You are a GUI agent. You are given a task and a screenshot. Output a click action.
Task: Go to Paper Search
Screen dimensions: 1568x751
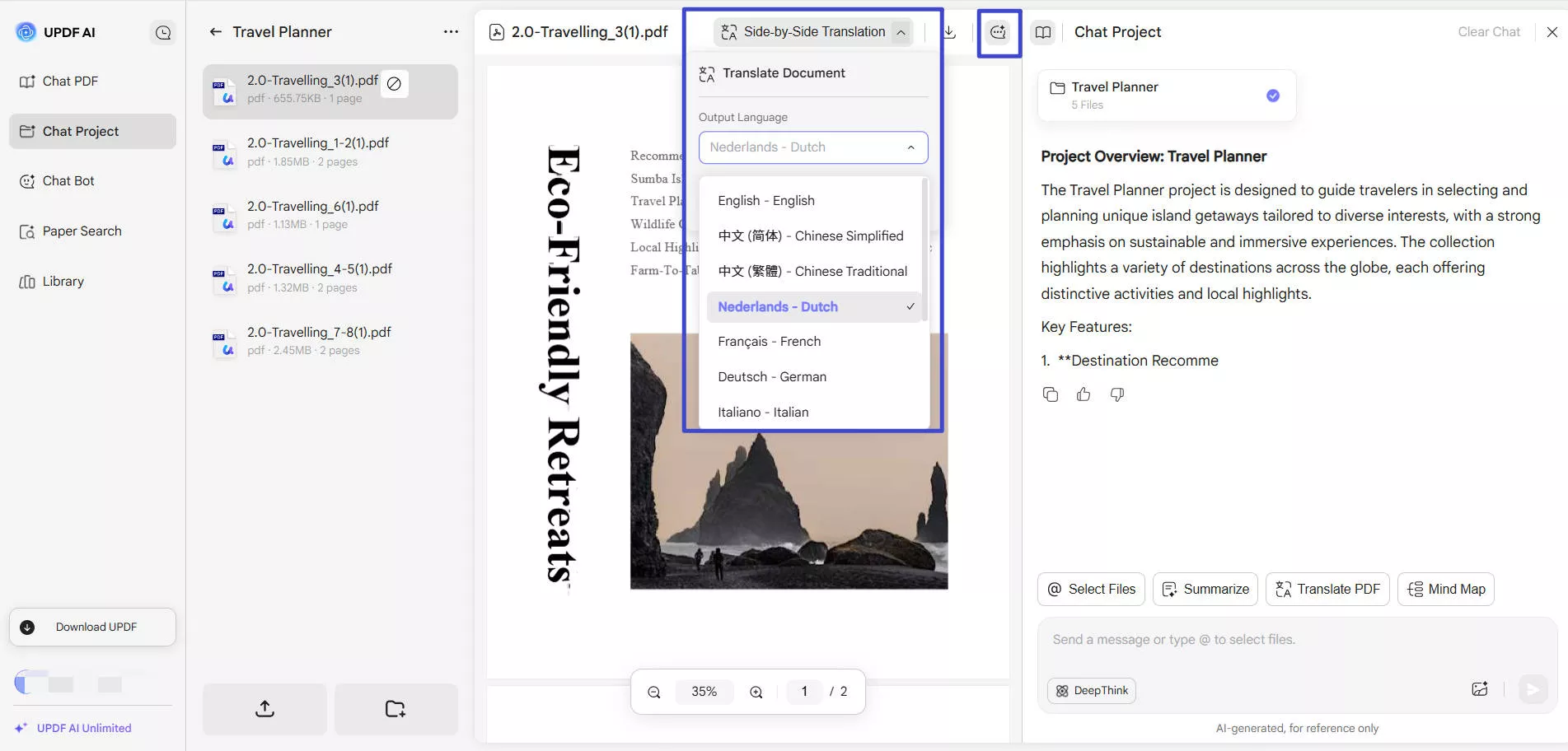click(92, 231)
